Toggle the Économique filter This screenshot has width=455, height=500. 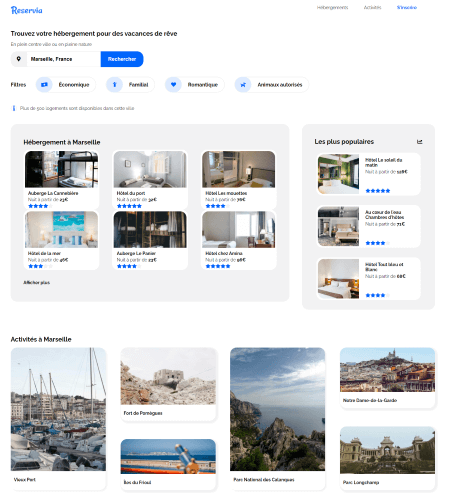coord(66,85)
